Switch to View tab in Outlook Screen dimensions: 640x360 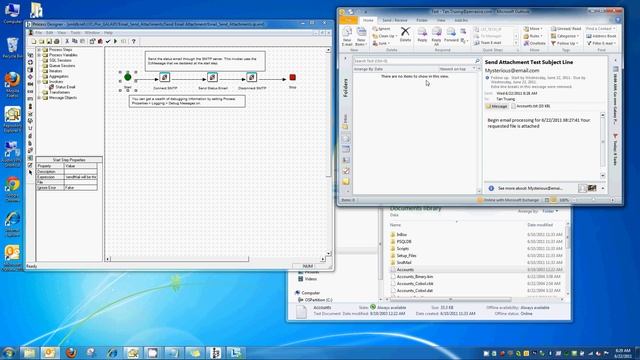coord(441,20)
